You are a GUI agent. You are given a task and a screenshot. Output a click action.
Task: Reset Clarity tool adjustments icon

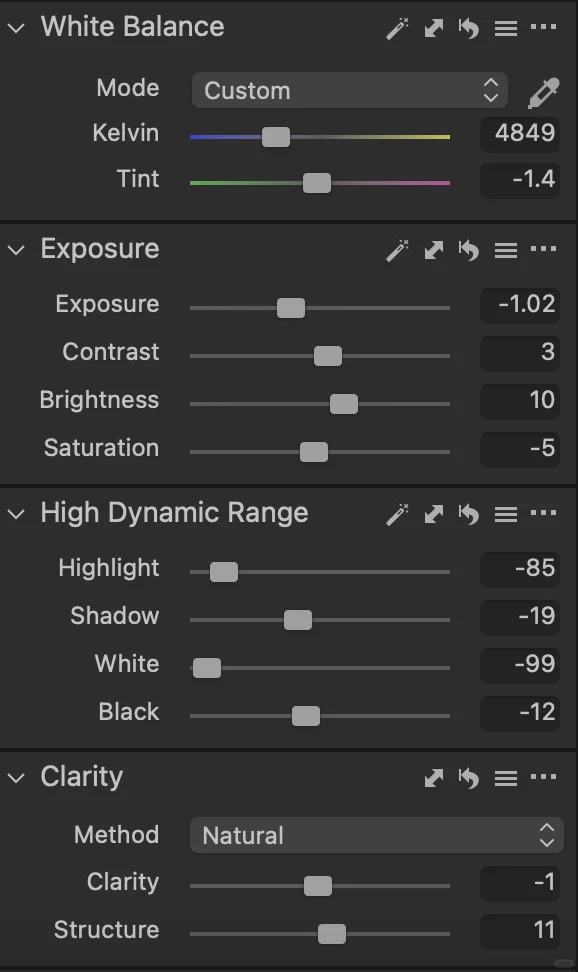469,778
